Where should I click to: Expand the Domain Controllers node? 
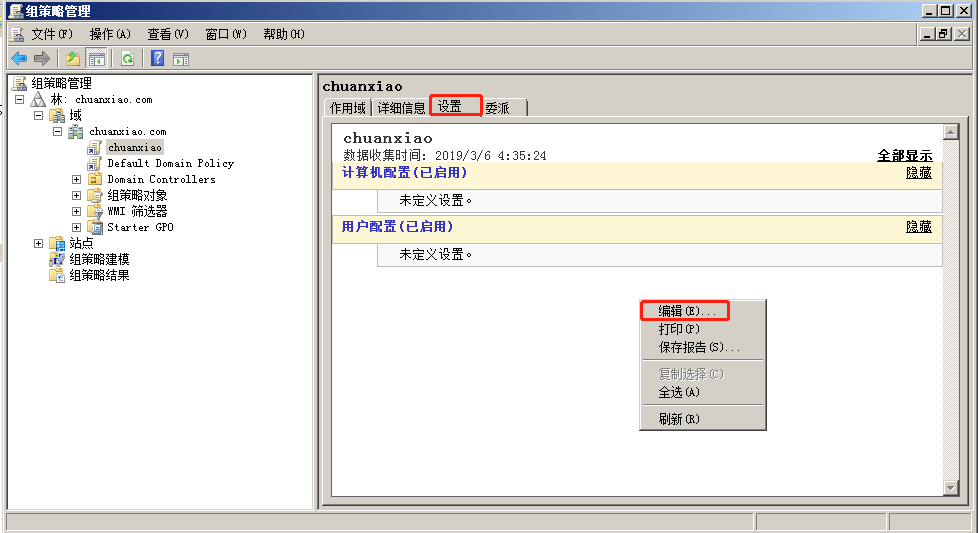pos(76,180)
